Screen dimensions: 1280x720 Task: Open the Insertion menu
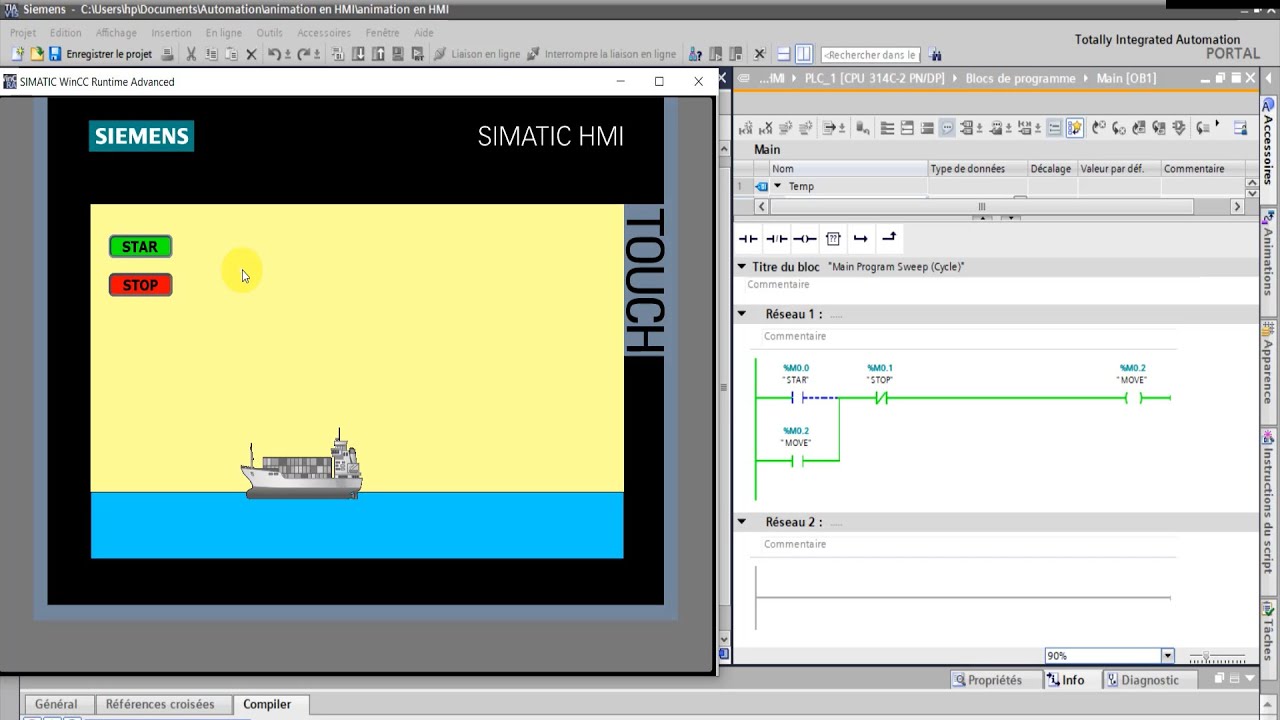[171, 33]
